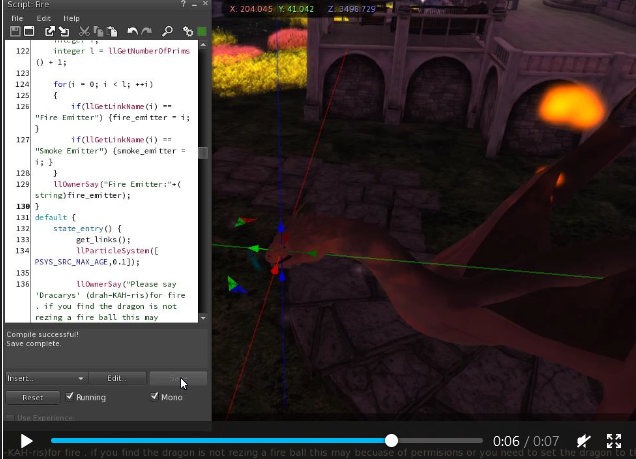Toggle the Use Experience checkbox
The width and height of the screenshot is (636, 459).
pyautogui.click(x=10, y=417)
